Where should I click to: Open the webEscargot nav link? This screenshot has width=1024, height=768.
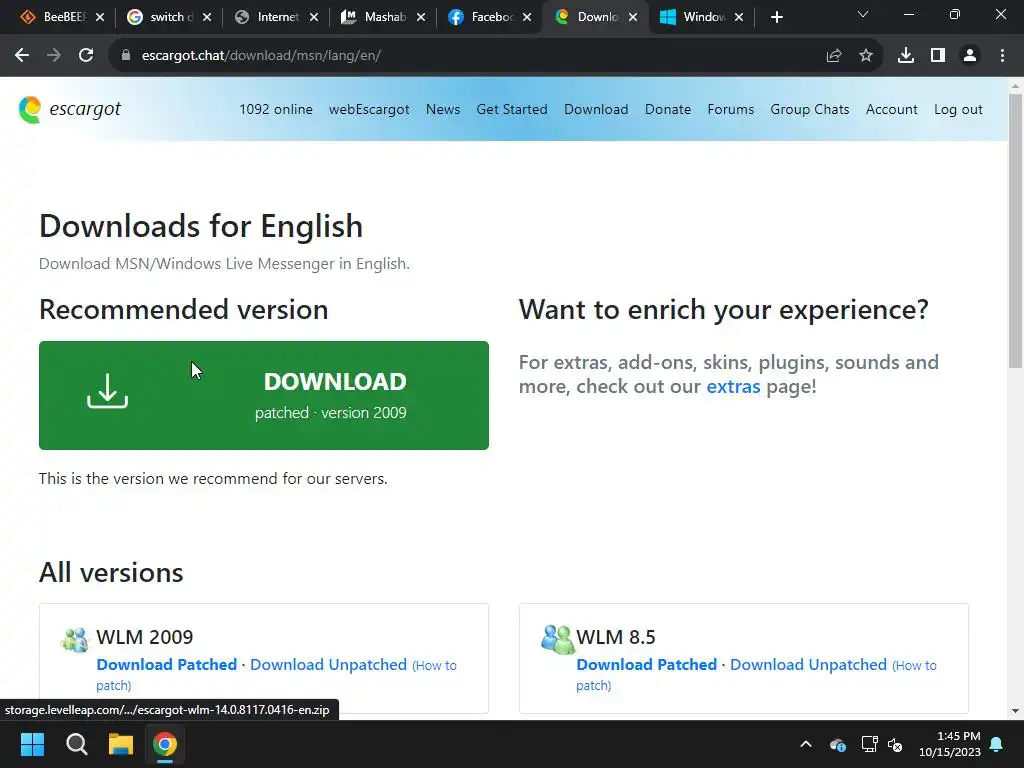369,110
